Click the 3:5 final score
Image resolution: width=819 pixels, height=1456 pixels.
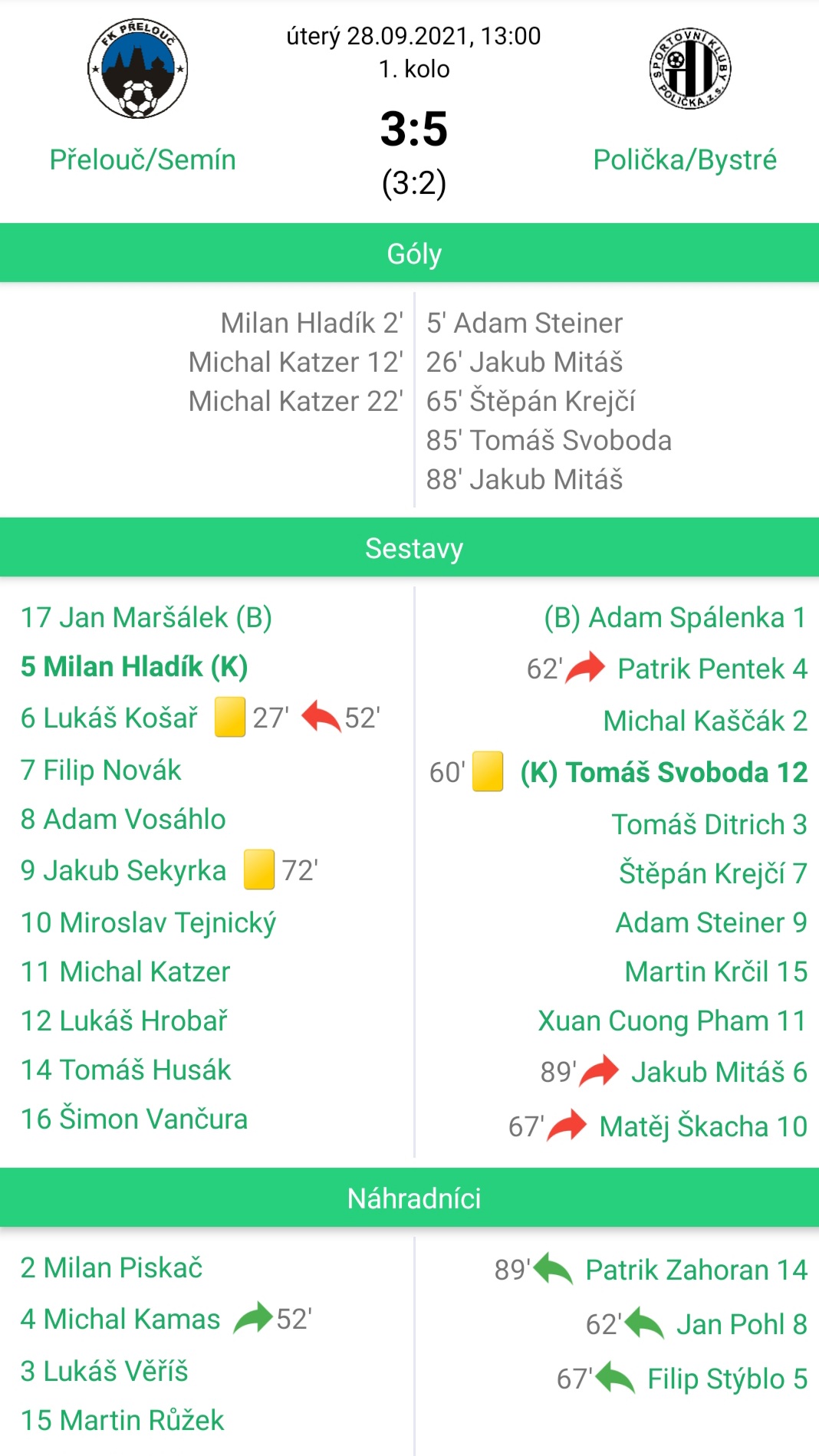click(414, 128)
